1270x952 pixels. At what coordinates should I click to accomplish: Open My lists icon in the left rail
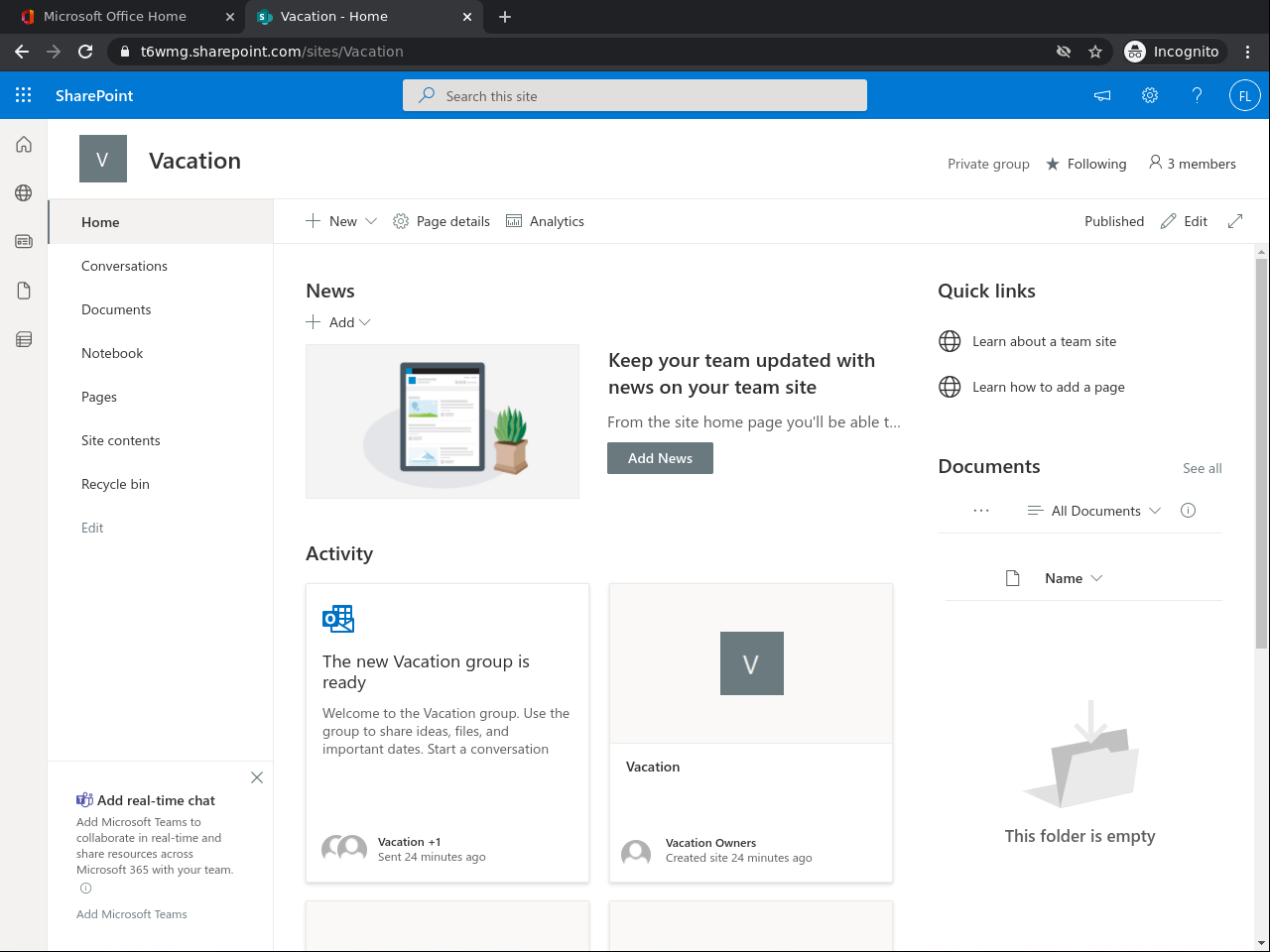click(x=24, y=339)
